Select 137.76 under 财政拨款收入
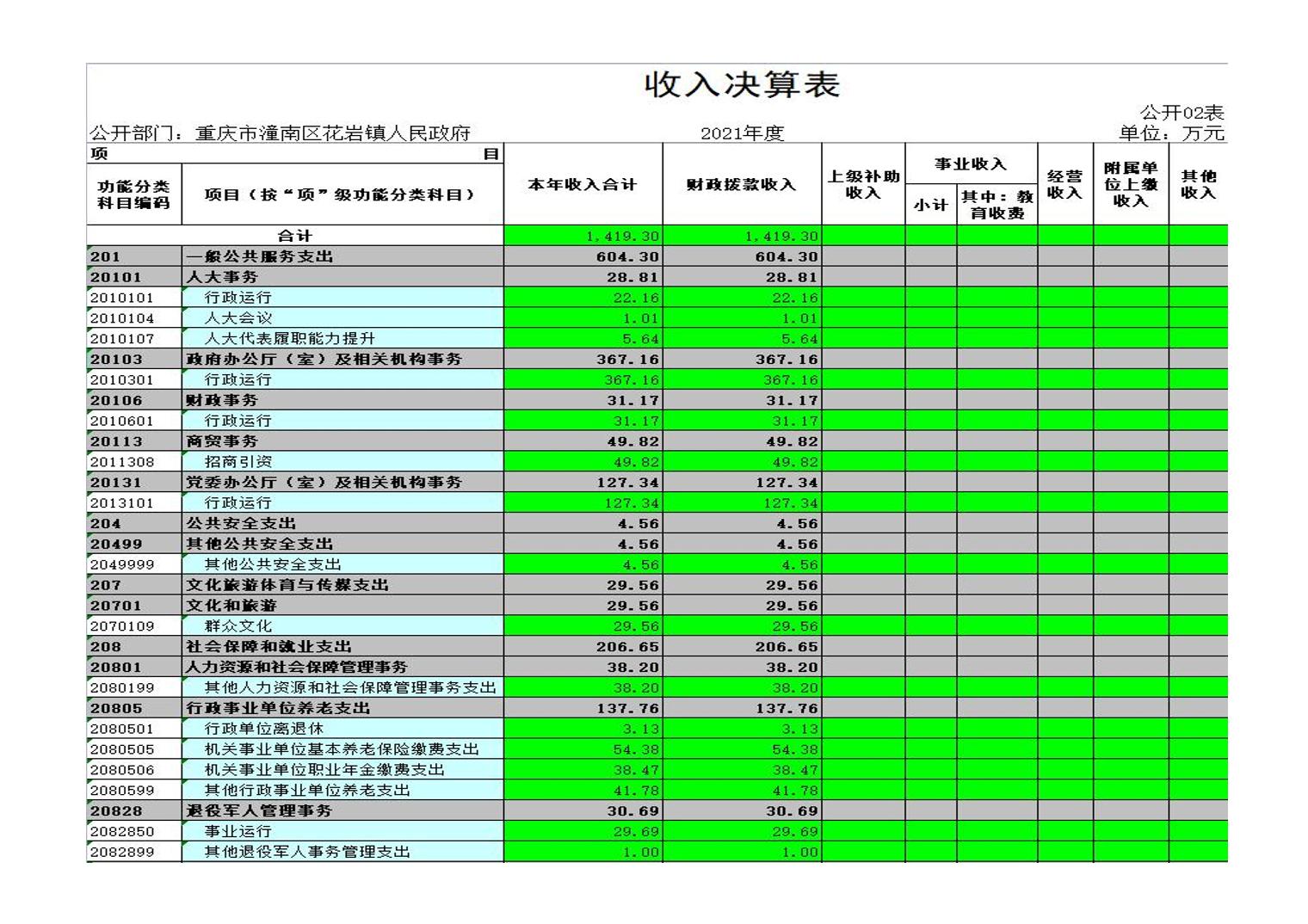Viewport: 1308px width, 924px height. tap(787, 709)
